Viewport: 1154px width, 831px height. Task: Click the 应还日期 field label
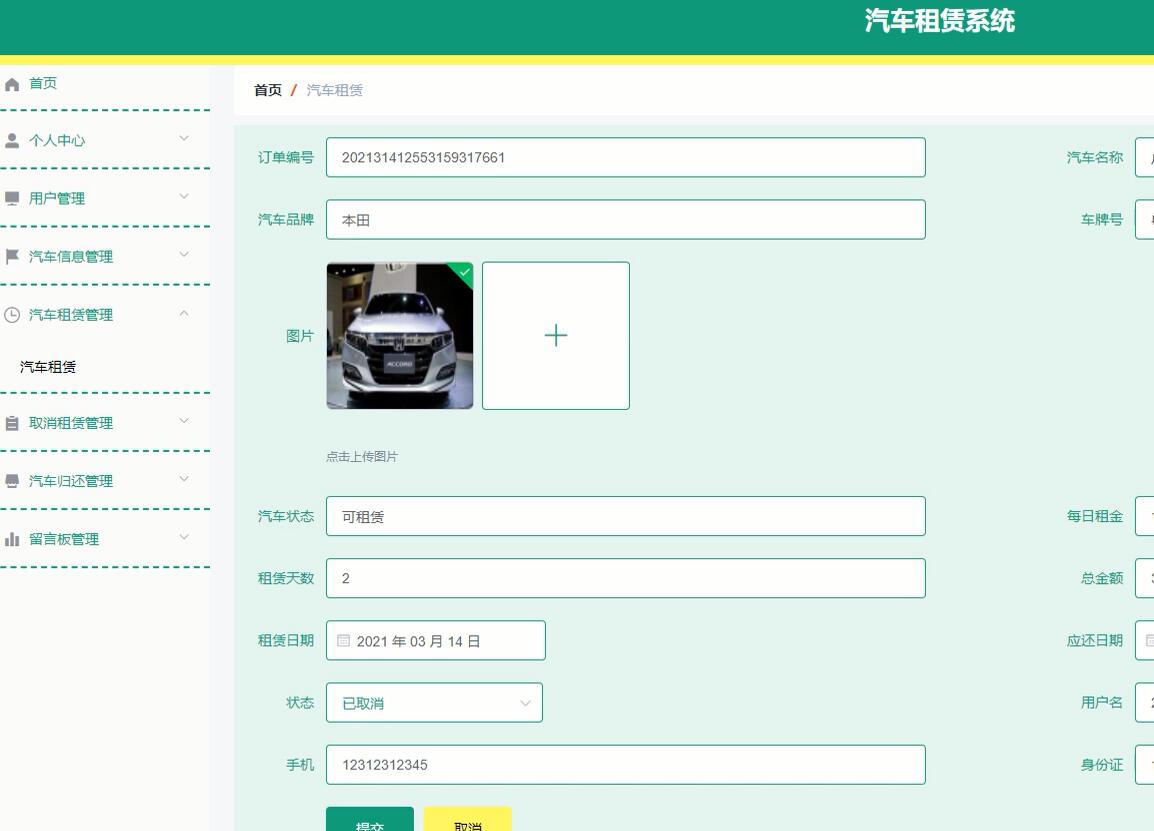1094,640
